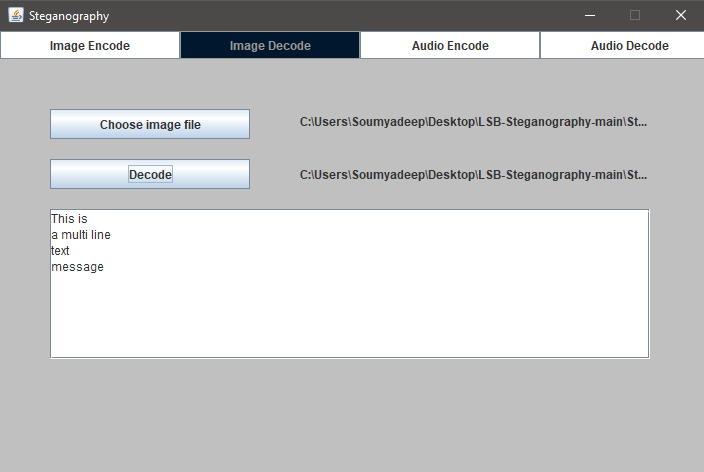Image resolution: width=704 pixels, height=472 pixels.
Task: Click the file path next to Decode
Action: (x=473, y=175)
